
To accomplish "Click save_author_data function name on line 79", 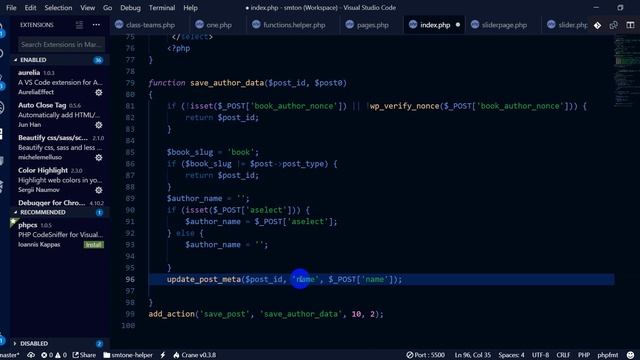I will [x=227, y=83].
